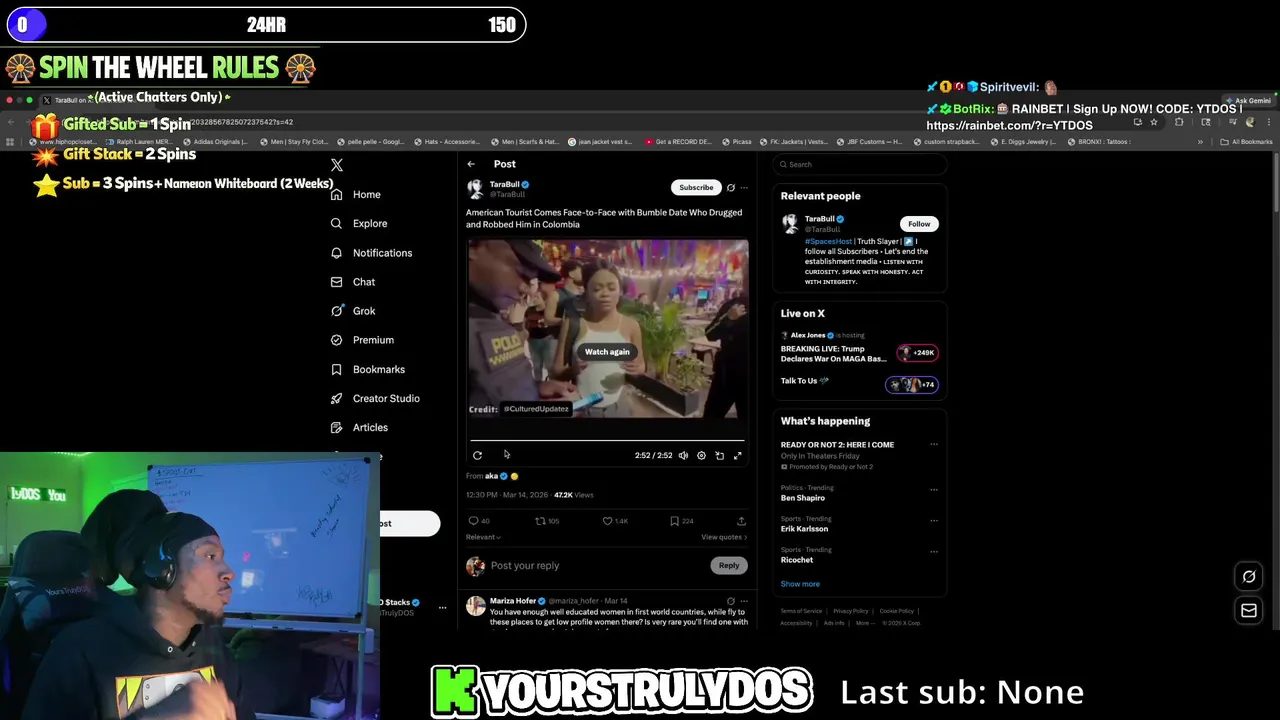The height and width of the screenshot is (720, 1280).
Task: Click Show more under What's happening
Action: (x=800, y=584)
